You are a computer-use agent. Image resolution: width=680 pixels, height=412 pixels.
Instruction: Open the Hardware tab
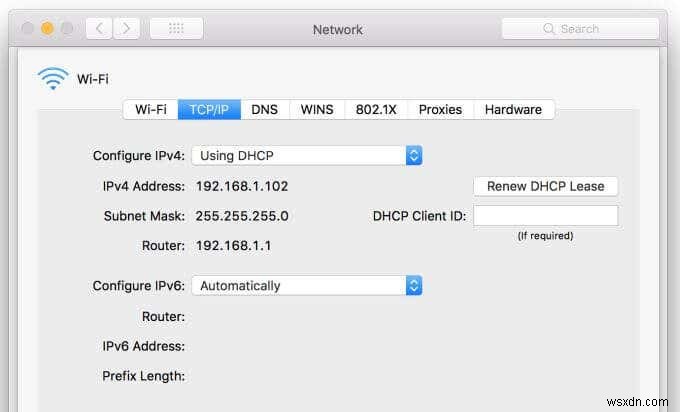tap(513, 109)
